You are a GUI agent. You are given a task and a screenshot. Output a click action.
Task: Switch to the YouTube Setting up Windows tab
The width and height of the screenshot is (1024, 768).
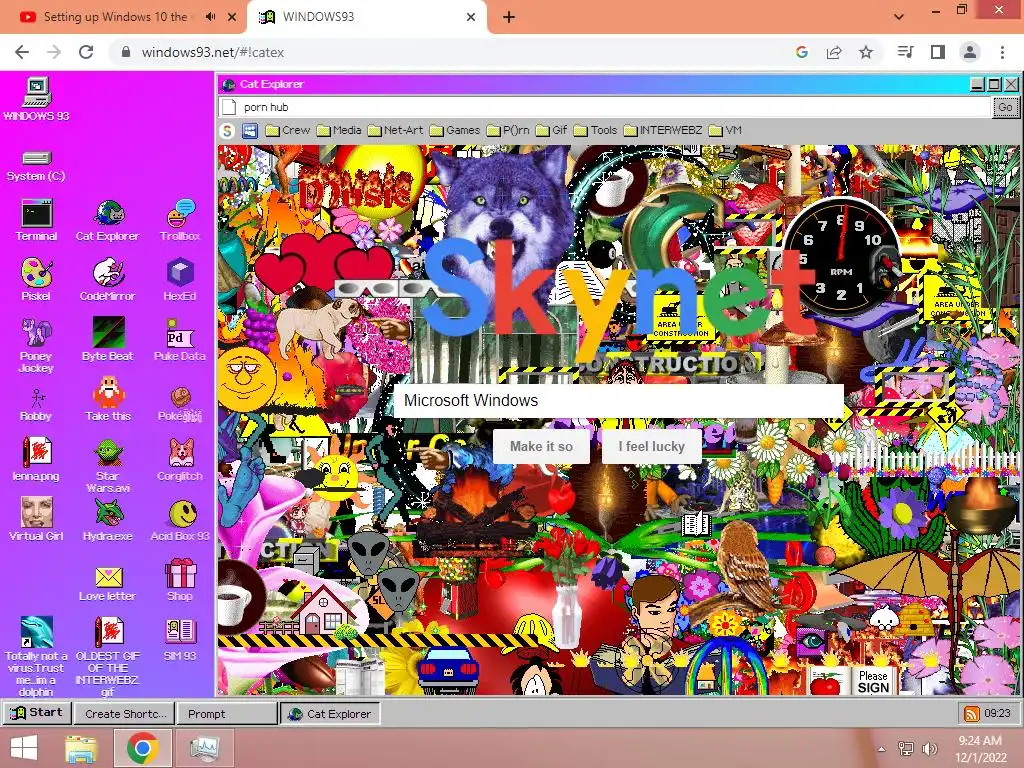pos(114,17)
